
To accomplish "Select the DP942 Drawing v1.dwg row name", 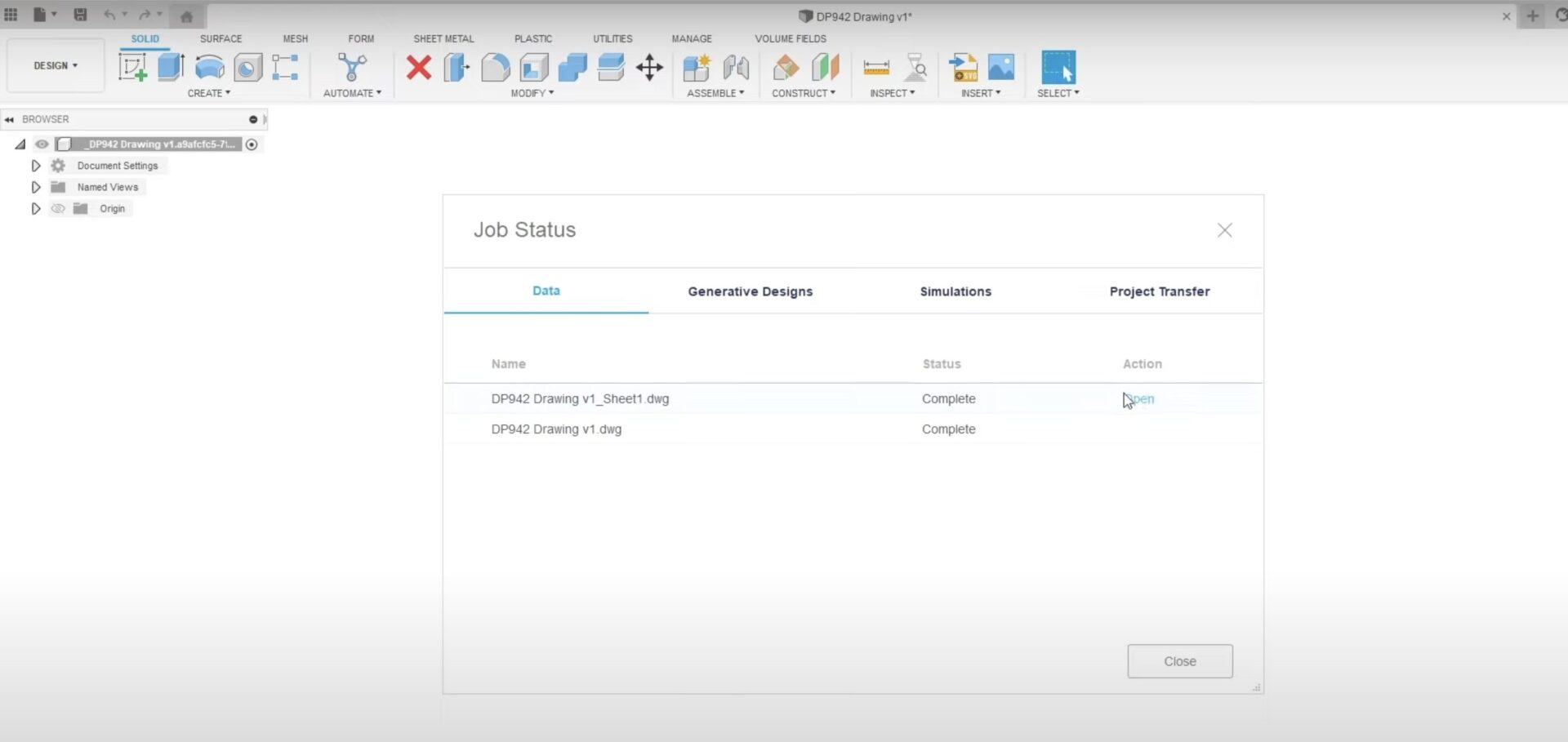I will 556,429.
